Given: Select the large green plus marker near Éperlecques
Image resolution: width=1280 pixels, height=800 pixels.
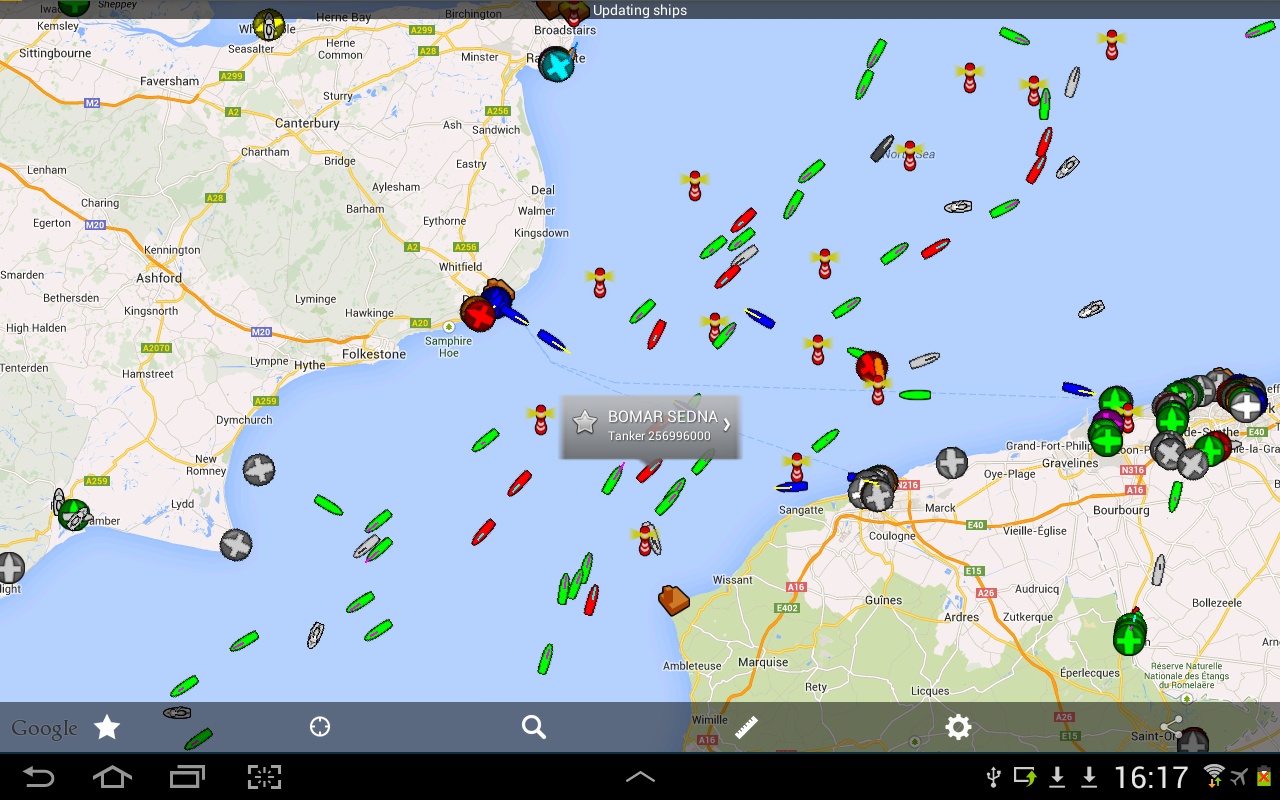Looking at the screenshot, I should [1130, 635].
